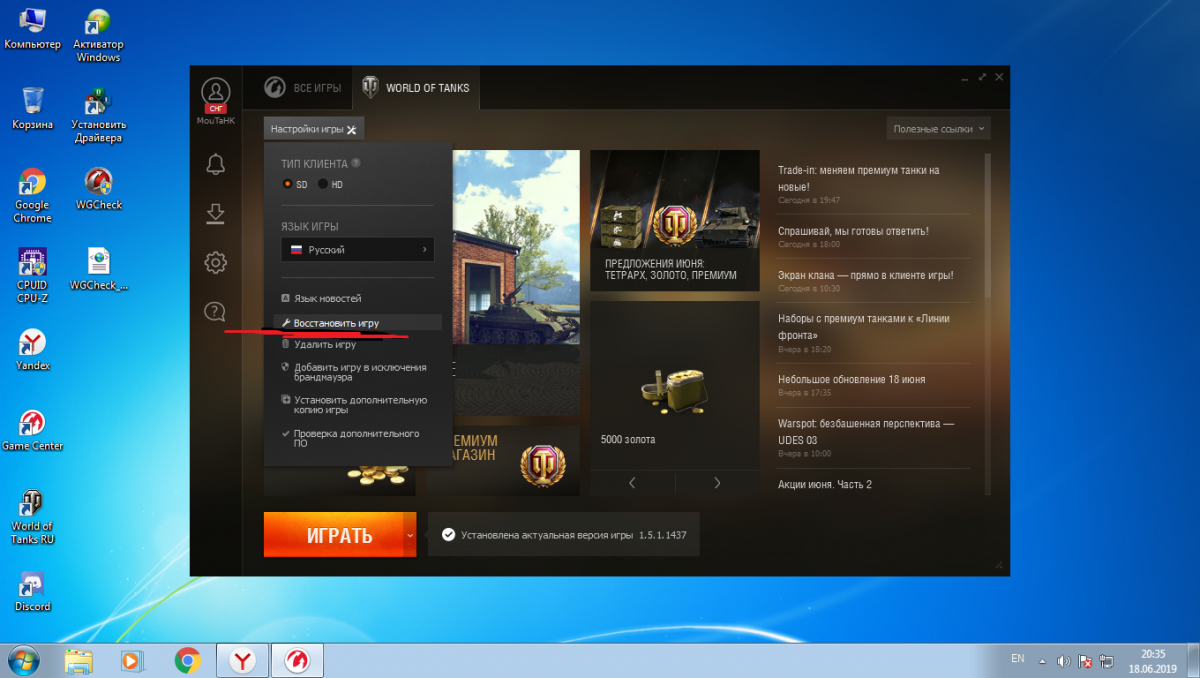This screenshot has height=678, width=1200.
Task: Open Google Chrome desktop shortcut
Action: pyautogui.click(x=32, y=194)
